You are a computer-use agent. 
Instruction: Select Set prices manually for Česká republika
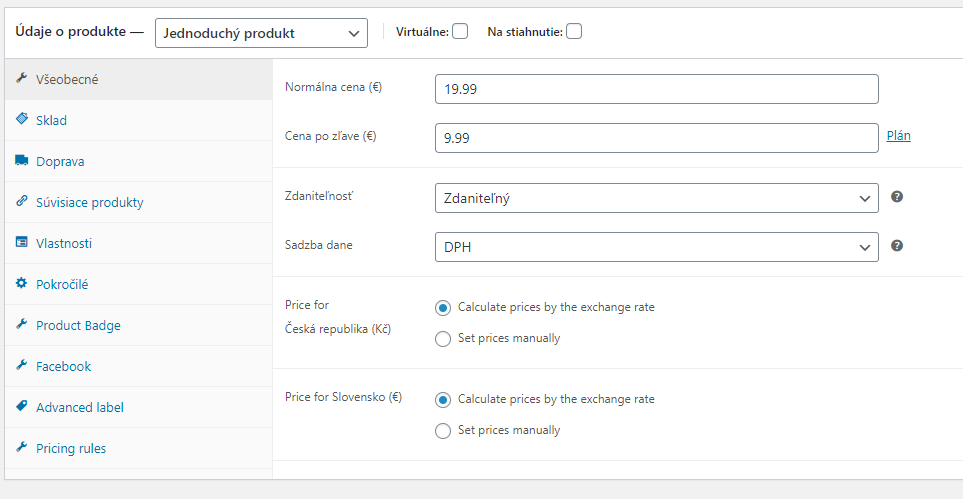click(x=443, y=339)
